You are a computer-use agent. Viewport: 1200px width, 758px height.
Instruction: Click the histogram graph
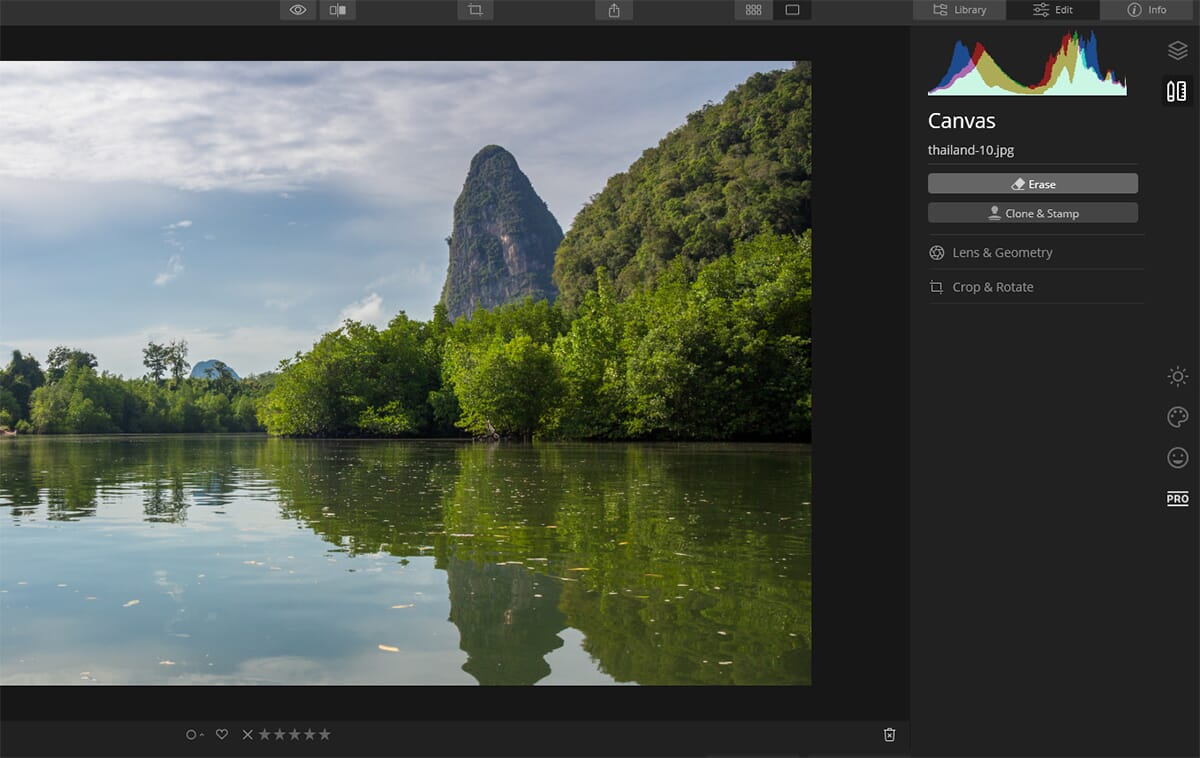1027,63
